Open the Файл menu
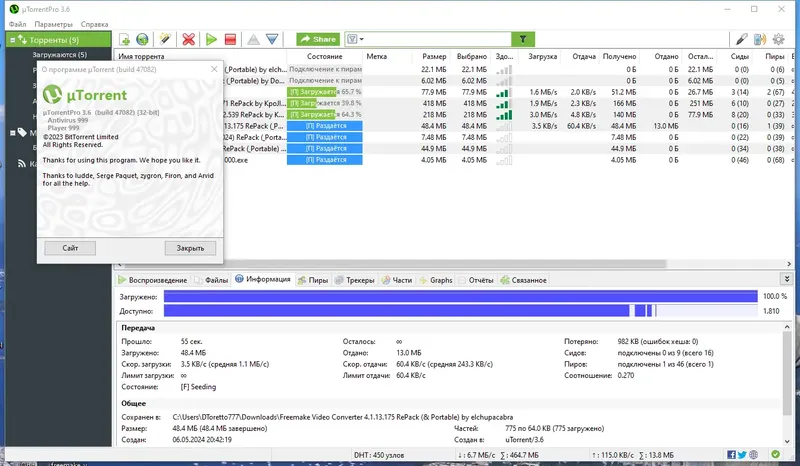 tap(17, 24)
